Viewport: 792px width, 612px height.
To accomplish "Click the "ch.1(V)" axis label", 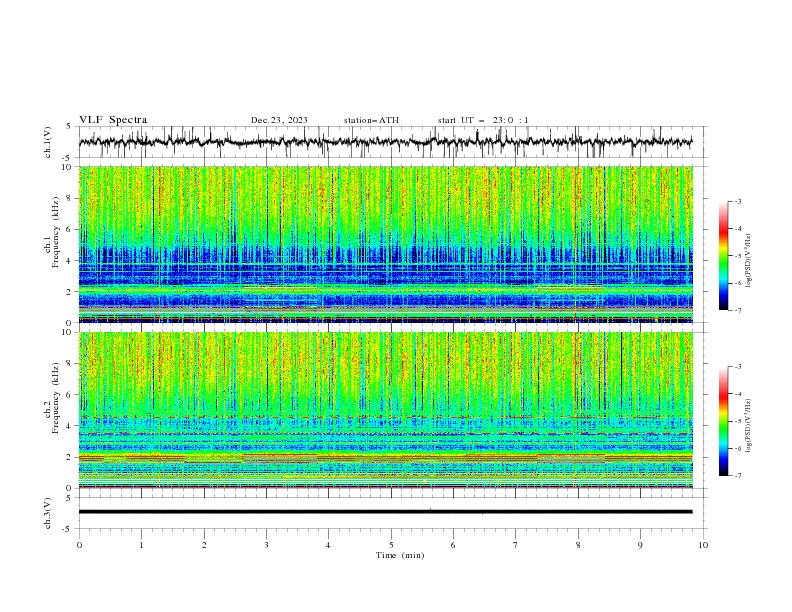I will pyautogui.click(x=48, y=142).
